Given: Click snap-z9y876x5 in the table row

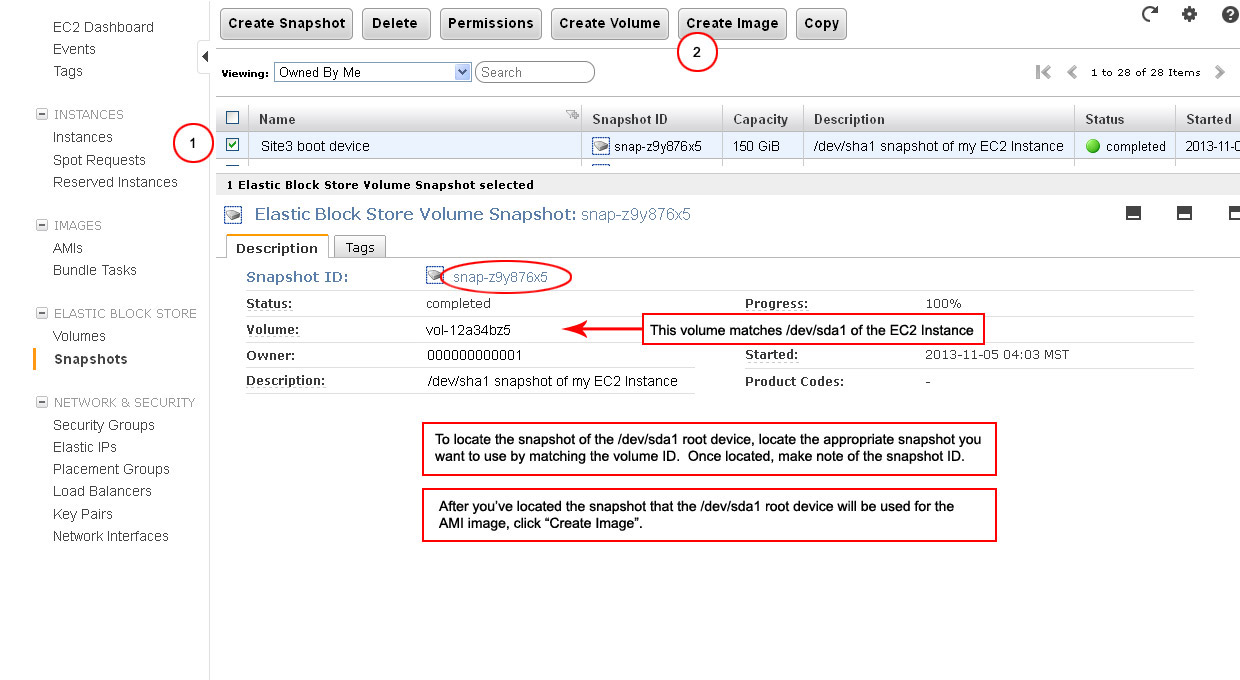Looking at the screenshot, I should (x=658, y=146).
